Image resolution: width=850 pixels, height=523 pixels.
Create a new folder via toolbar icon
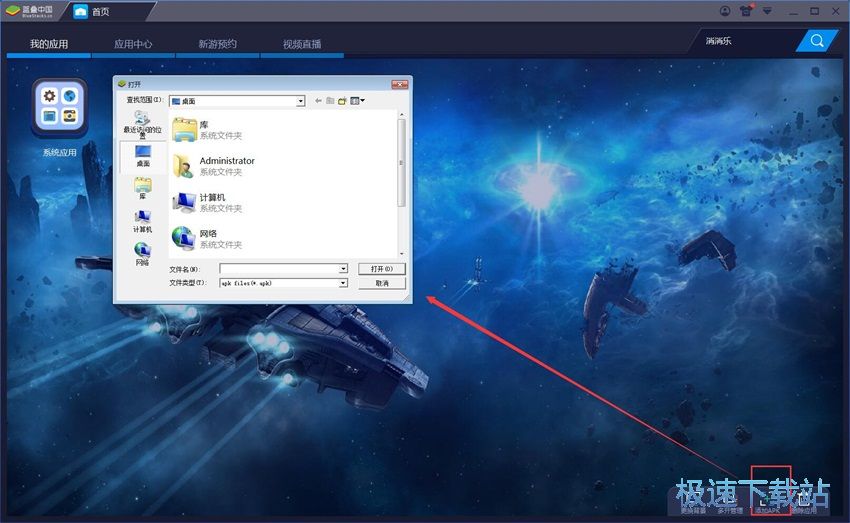342,101
